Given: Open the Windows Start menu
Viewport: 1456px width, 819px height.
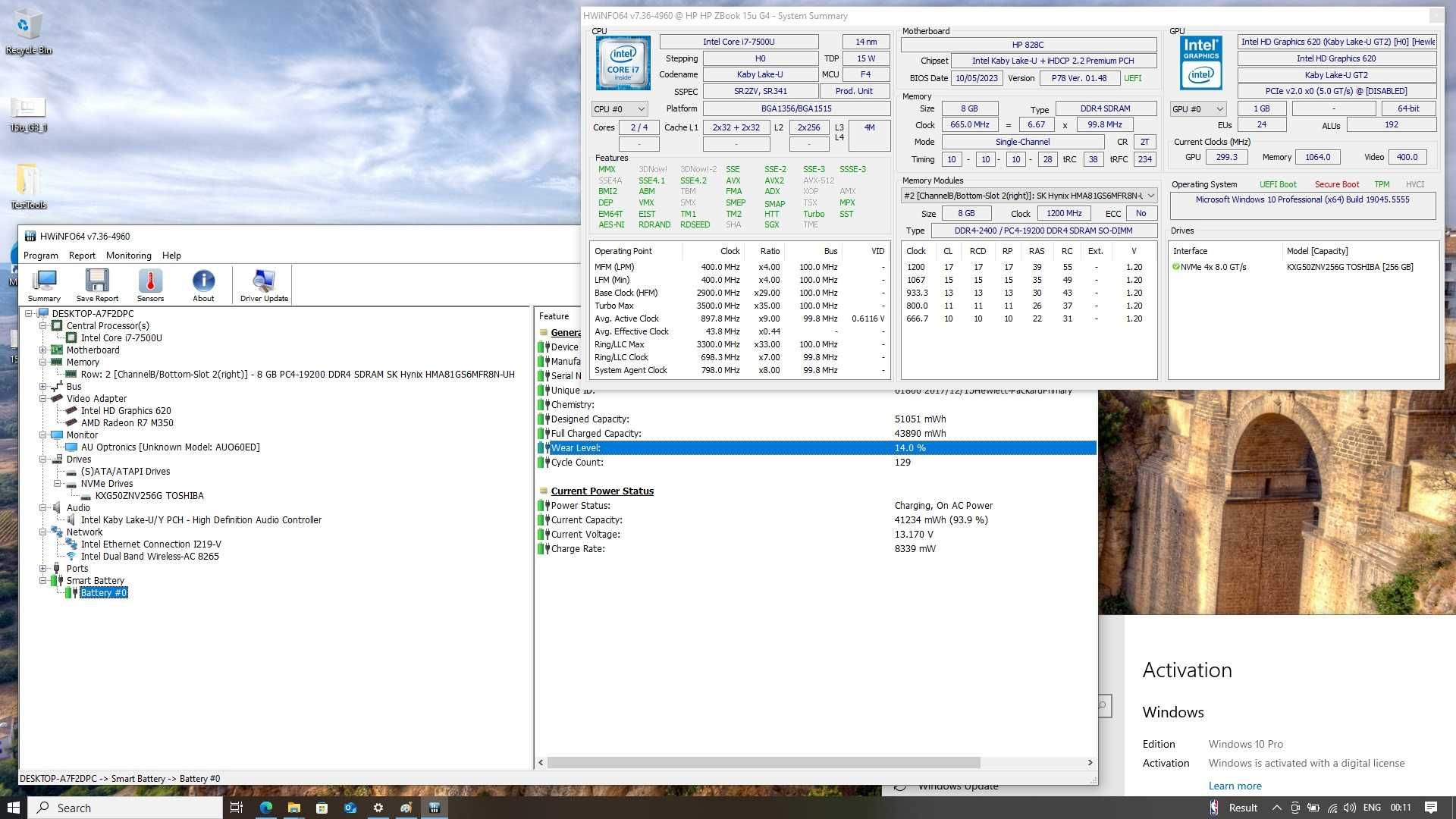Looking at the screenshot, I should coord(13,808).
